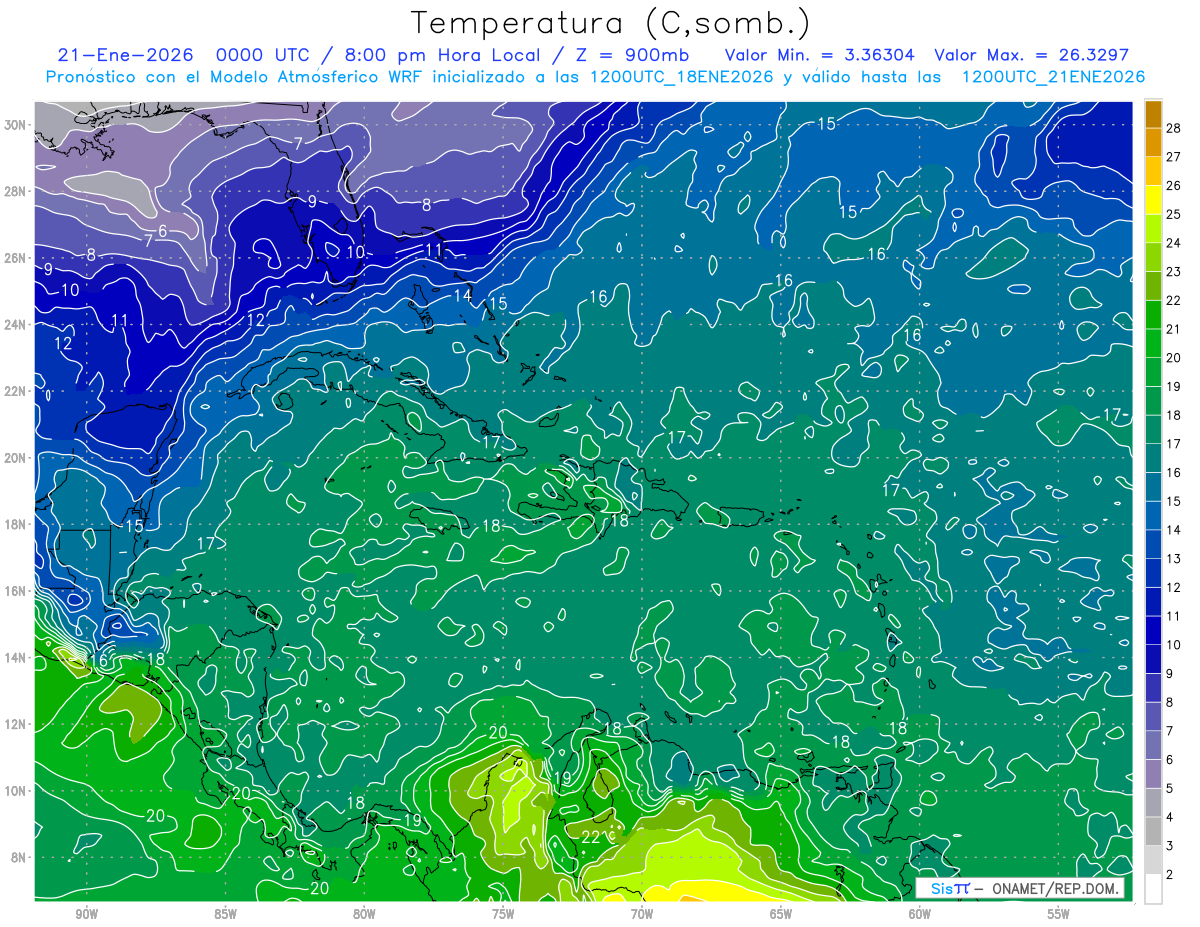1200x927 pixels.
Task: Click the "55W" longitude axis label
Action: (x=1059, y=914)
